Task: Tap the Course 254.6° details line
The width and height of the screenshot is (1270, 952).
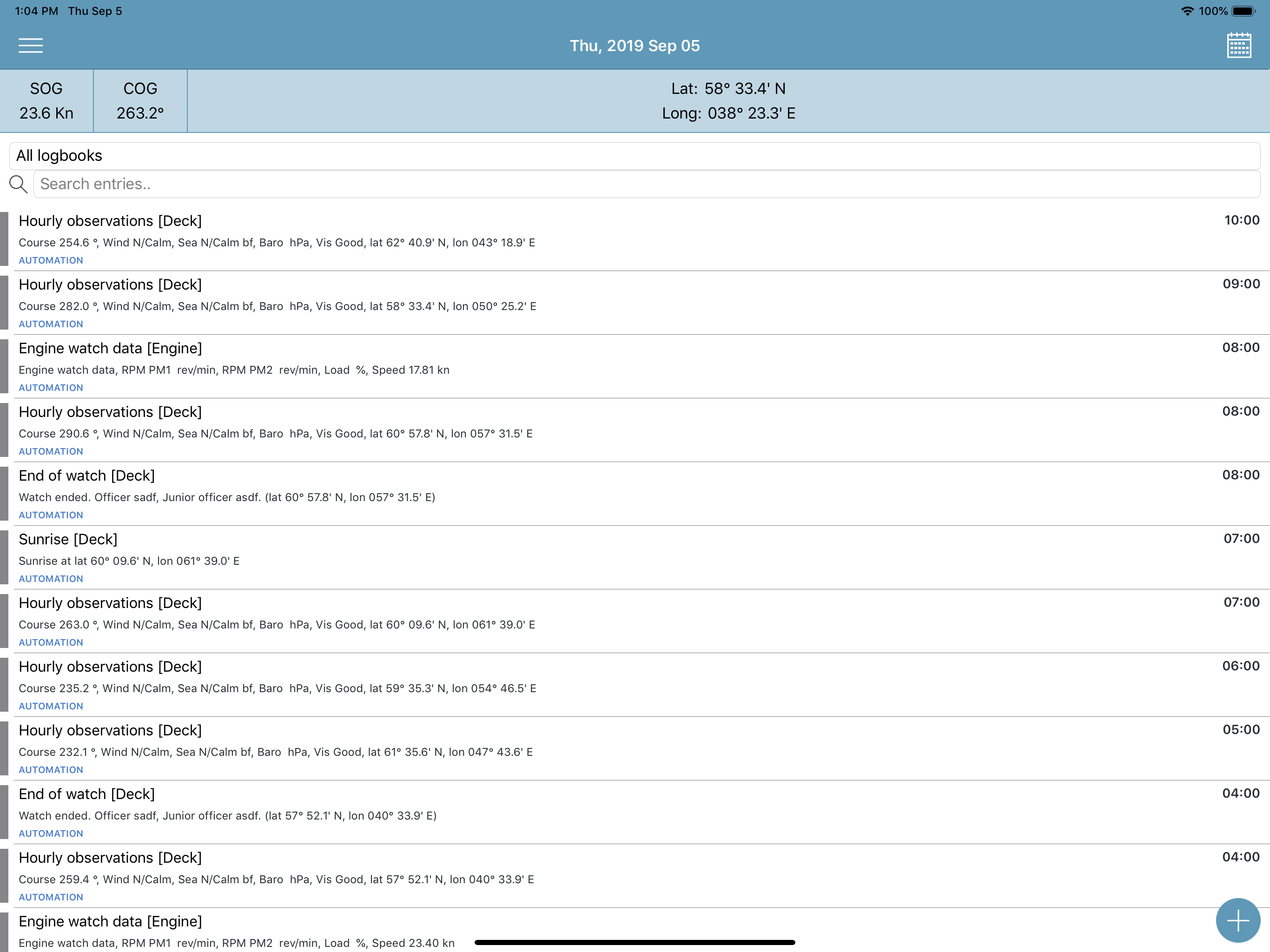Action: 277,242
